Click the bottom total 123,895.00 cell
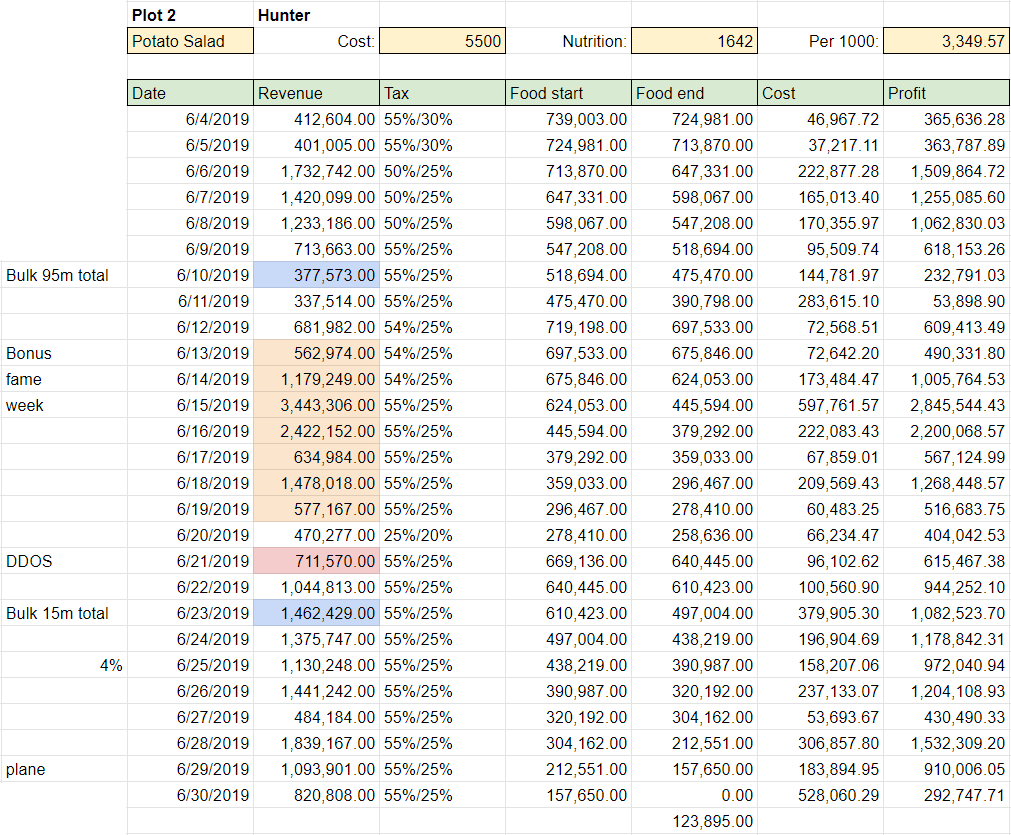This screenshot has height=835, width=1011. [x=694, y=821]
